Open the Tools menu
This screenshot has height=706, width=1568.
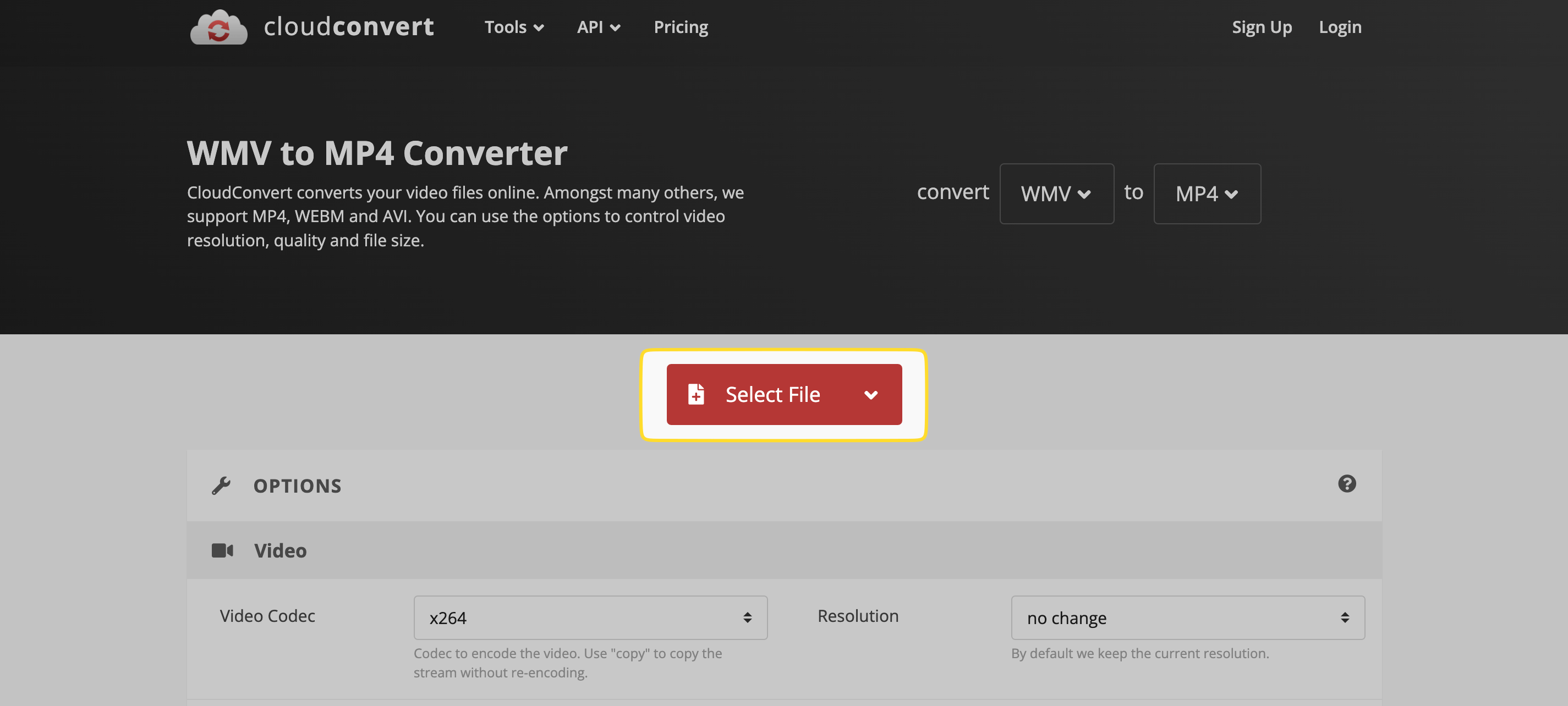(x=514, y=27)
